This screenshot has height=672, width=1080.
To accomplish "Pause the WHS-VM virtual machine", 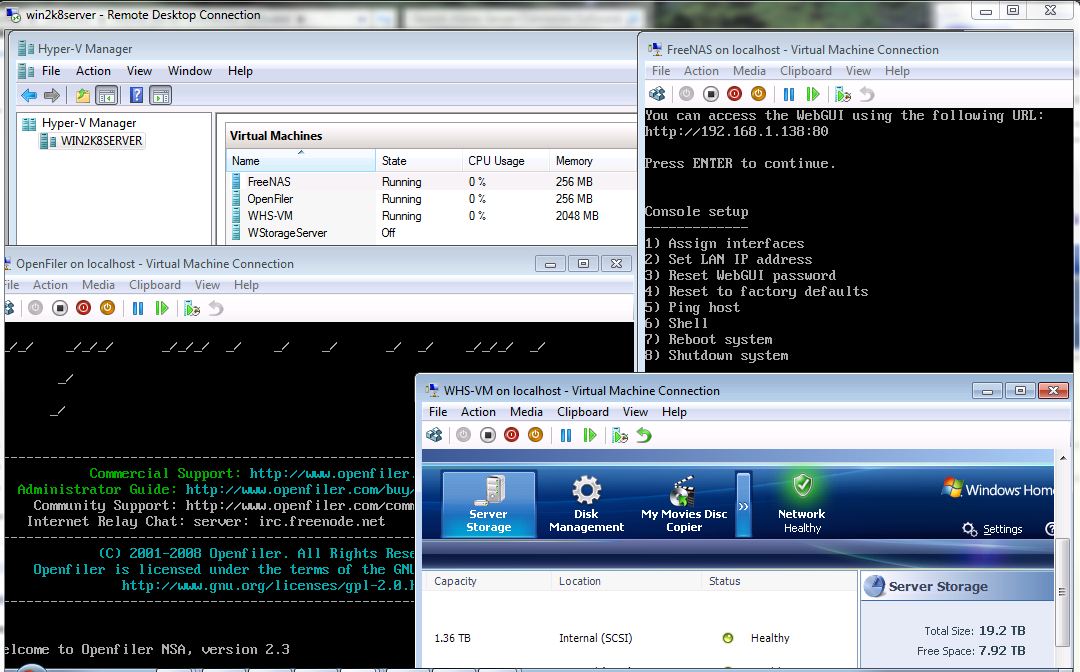I will (x=566, y=435).
